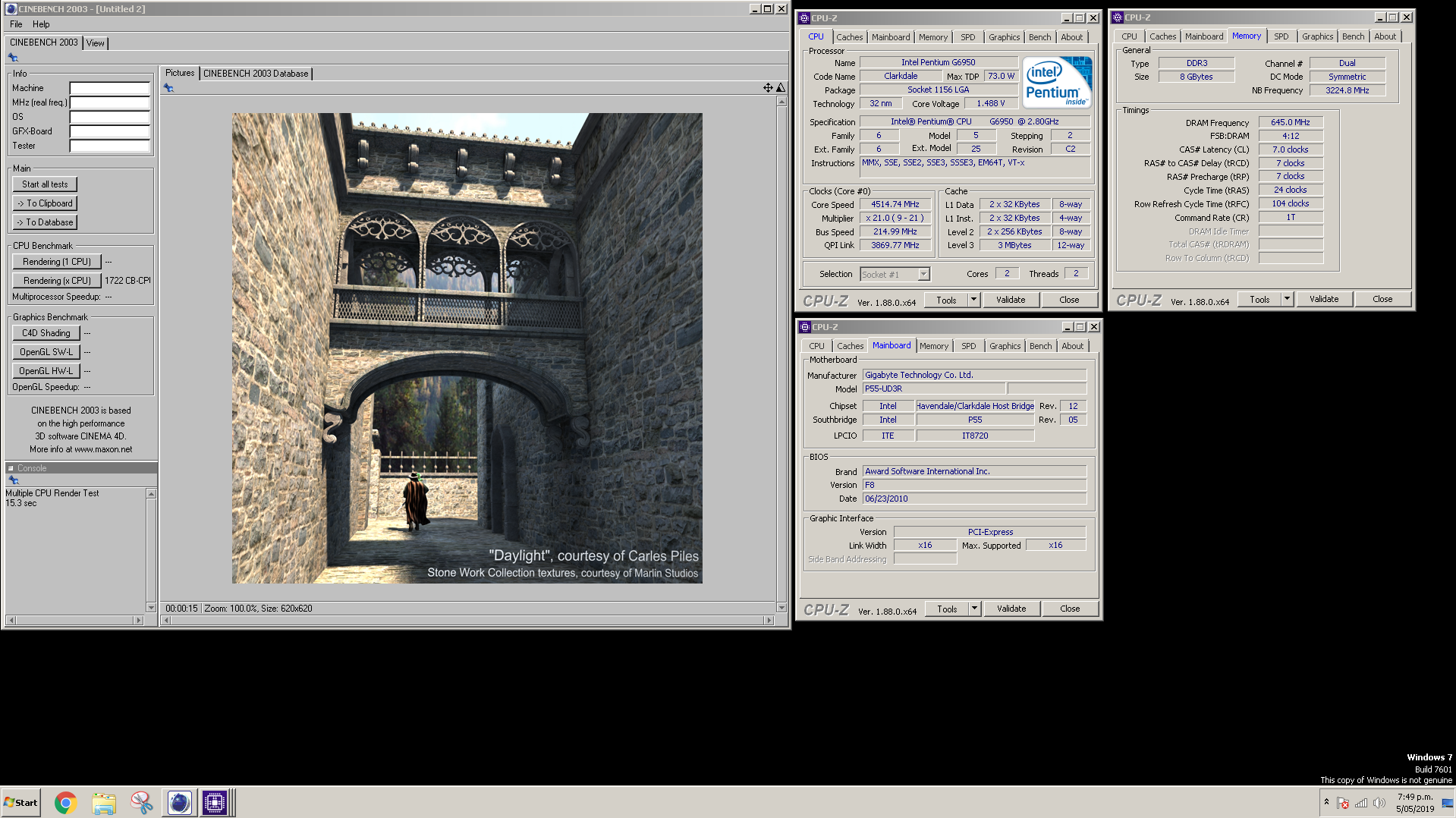
Task: Click the picture viewer vertical scrollbar up arrow
Action: (x=781, y=101)
